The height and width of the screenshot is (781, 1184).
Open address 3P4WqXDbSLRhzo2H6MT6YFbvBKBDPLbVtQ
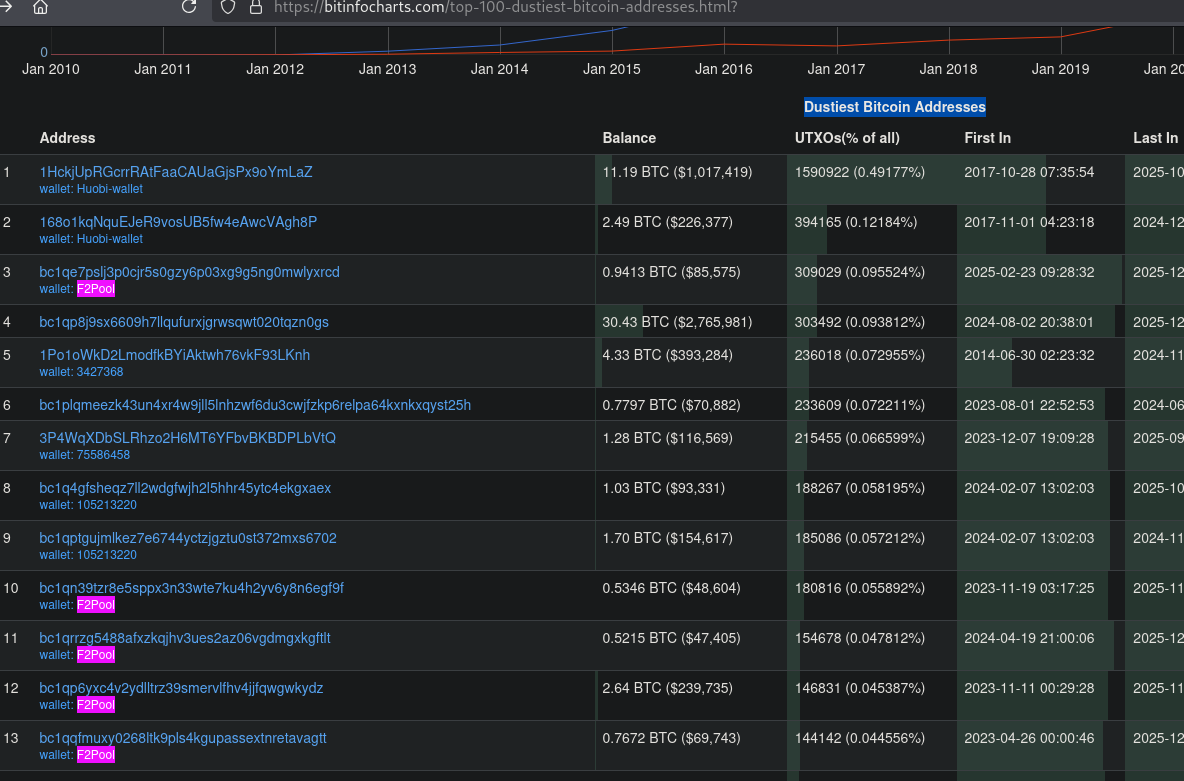187,438
